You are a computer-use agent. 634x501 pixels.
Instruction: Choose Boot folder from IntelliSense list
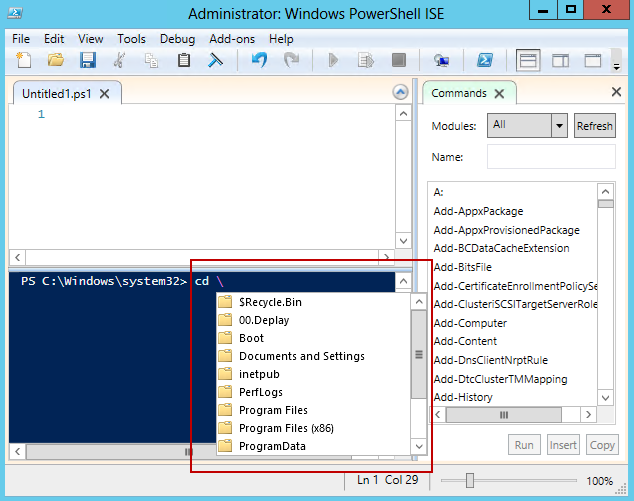(313, 338)
